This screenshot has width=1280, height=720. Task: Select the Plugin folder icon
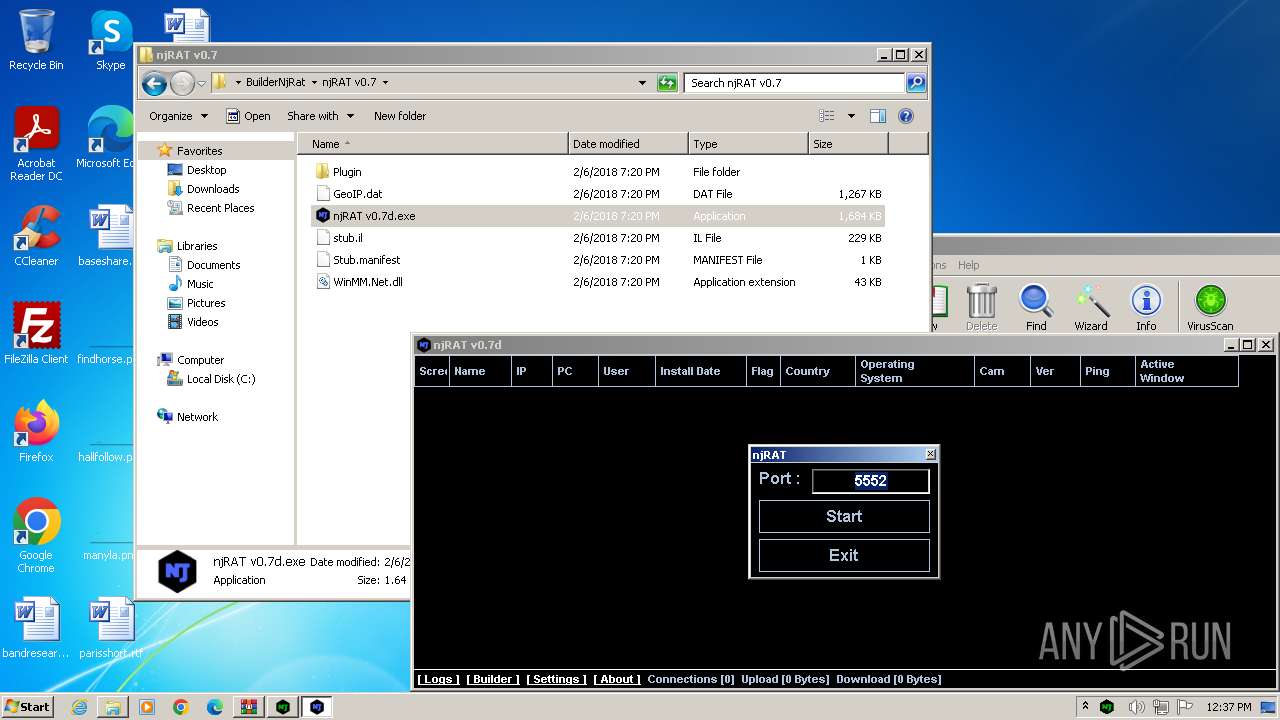coord(323,172)
